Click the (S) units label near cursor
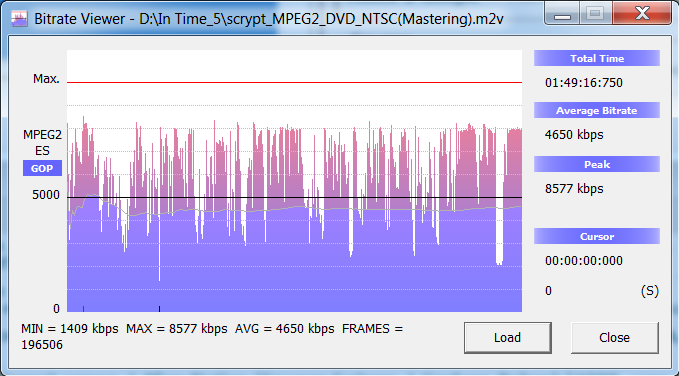This screenshot has width=679, height=376. [650, 291]
